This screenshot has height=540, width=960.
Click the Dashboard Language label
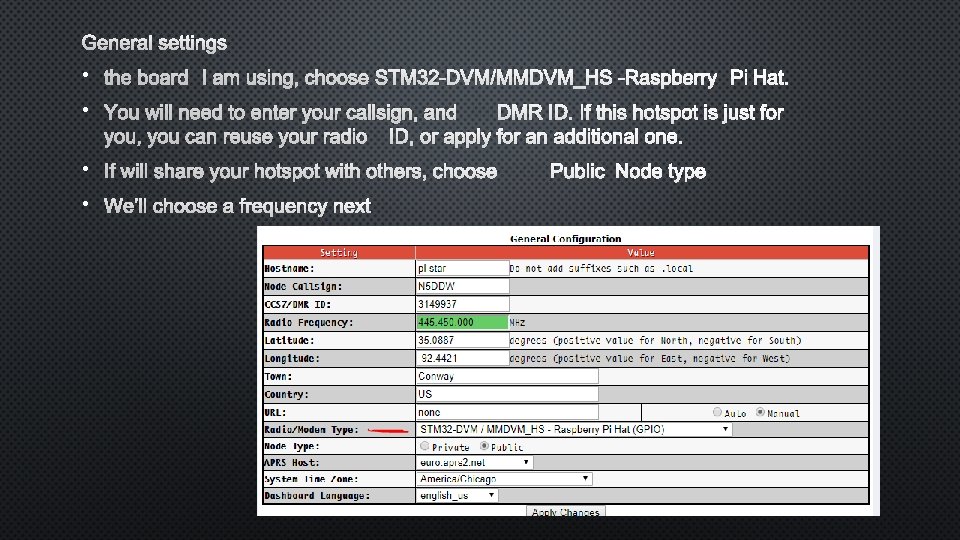[x=317, y=495]
